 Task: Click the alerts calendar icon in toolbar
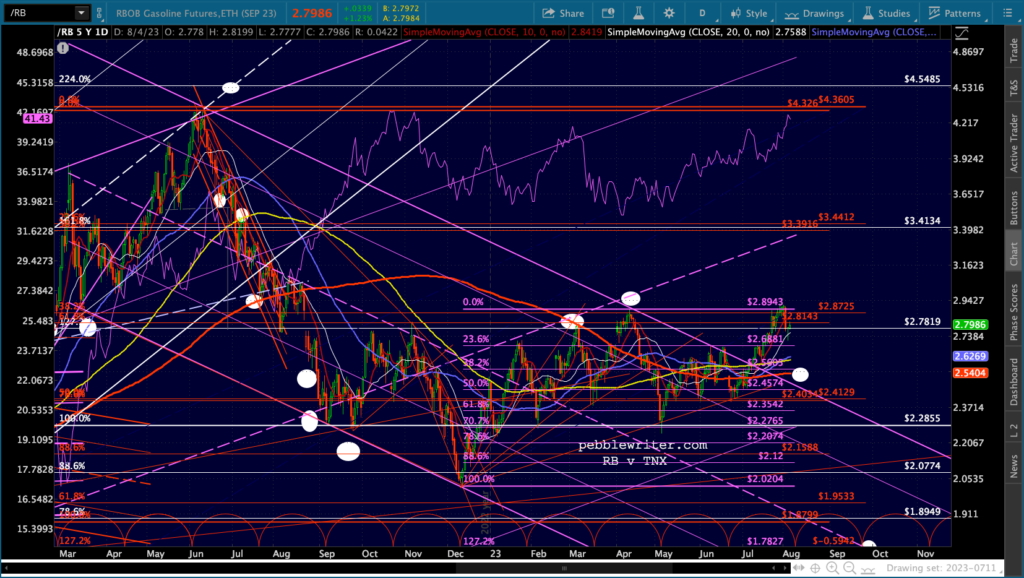pyautogui.click(x=608, y=13)
